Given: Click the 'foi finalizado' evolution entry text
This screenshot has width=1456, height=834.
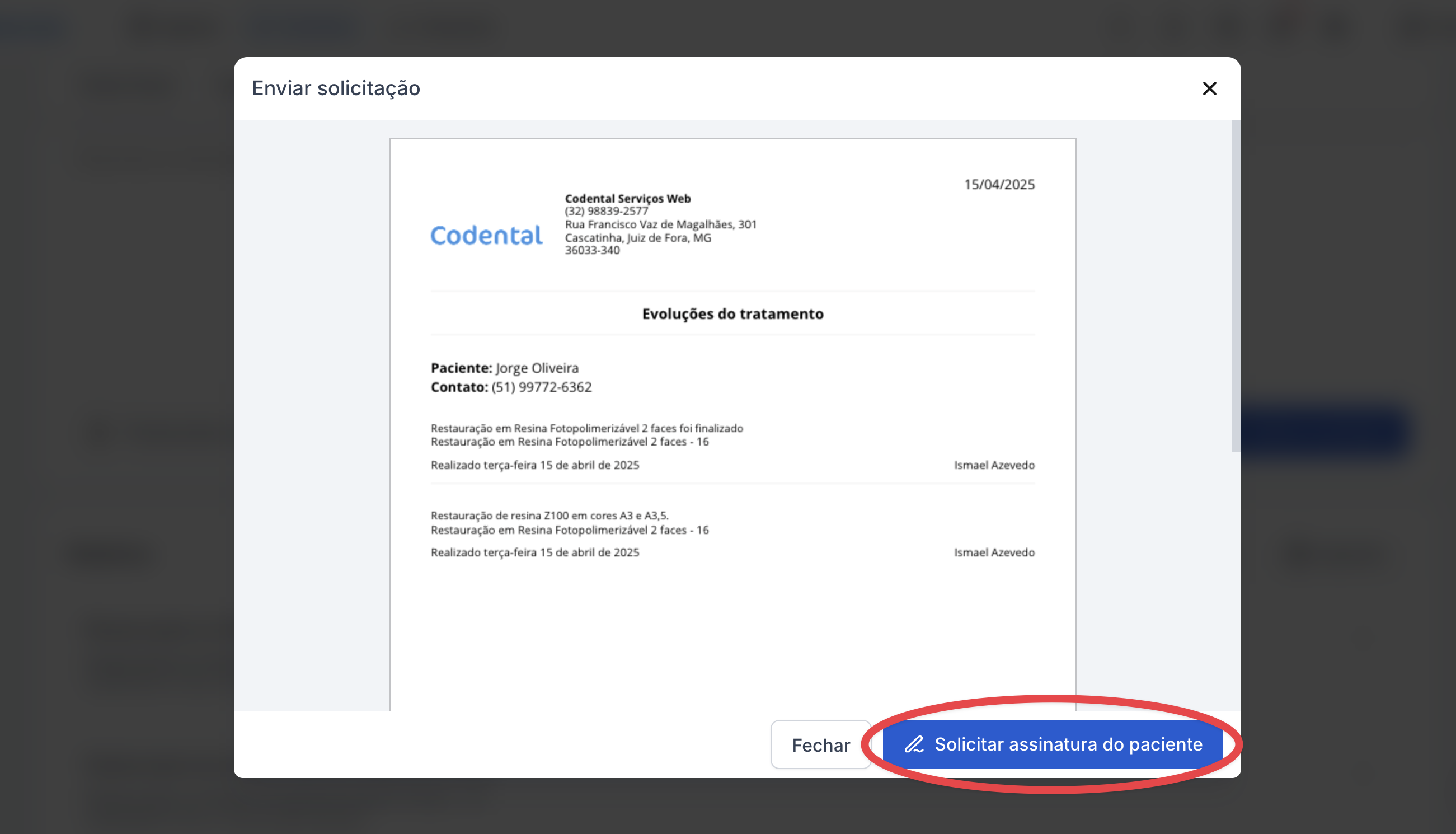Looking at the screenshot, I should 586,428.
